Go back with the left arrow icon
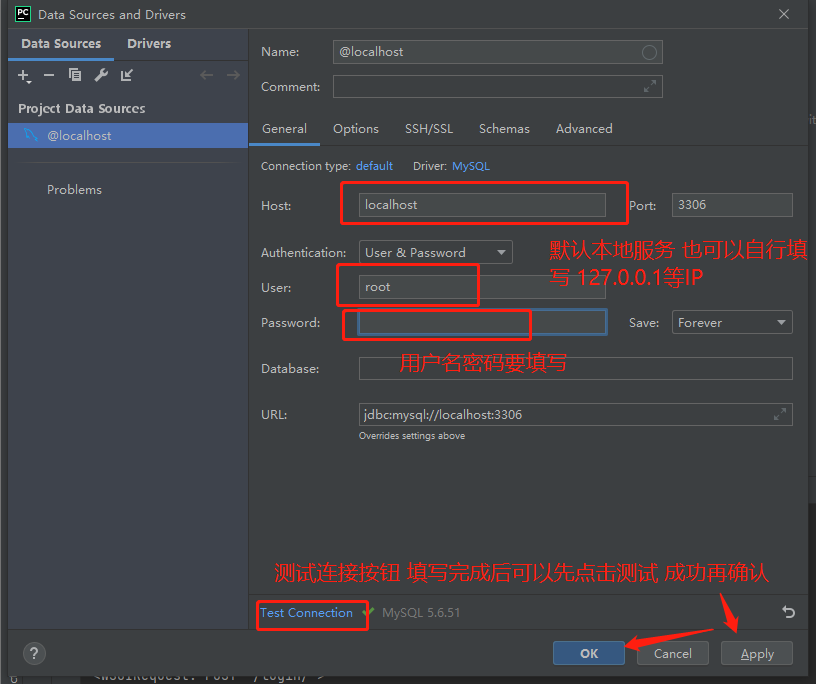The height and width of the screenshot is (684, 816). [207, 75]
